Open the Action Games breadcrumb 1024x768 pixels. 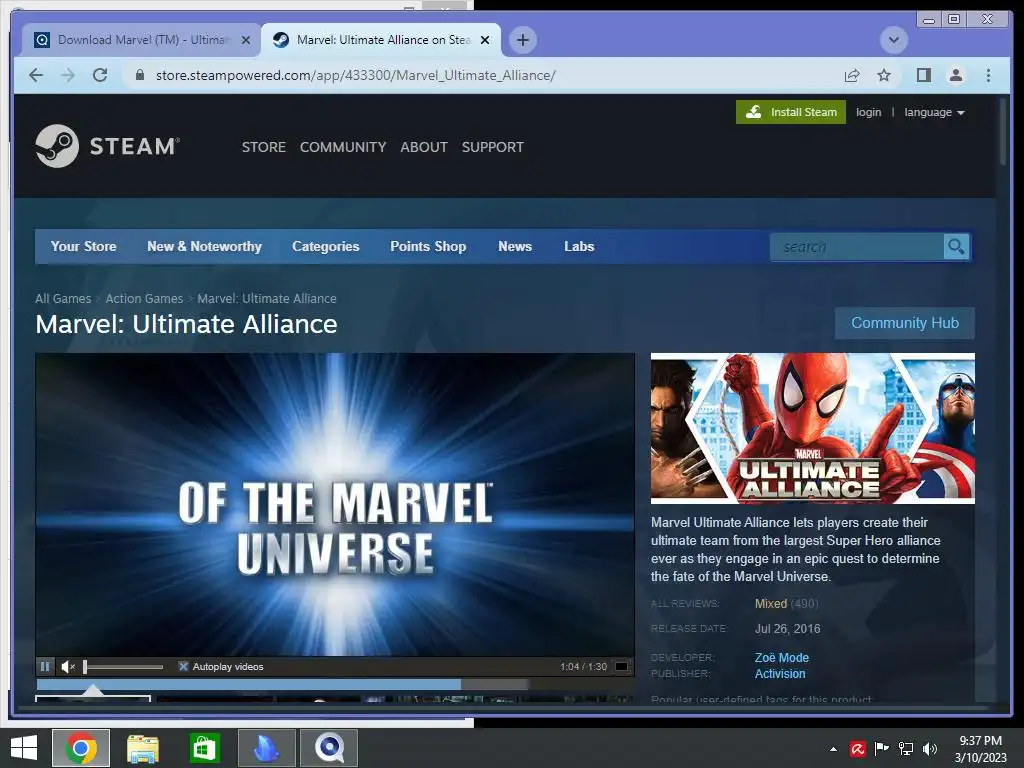pyautogui.click(x=144, y=298)
